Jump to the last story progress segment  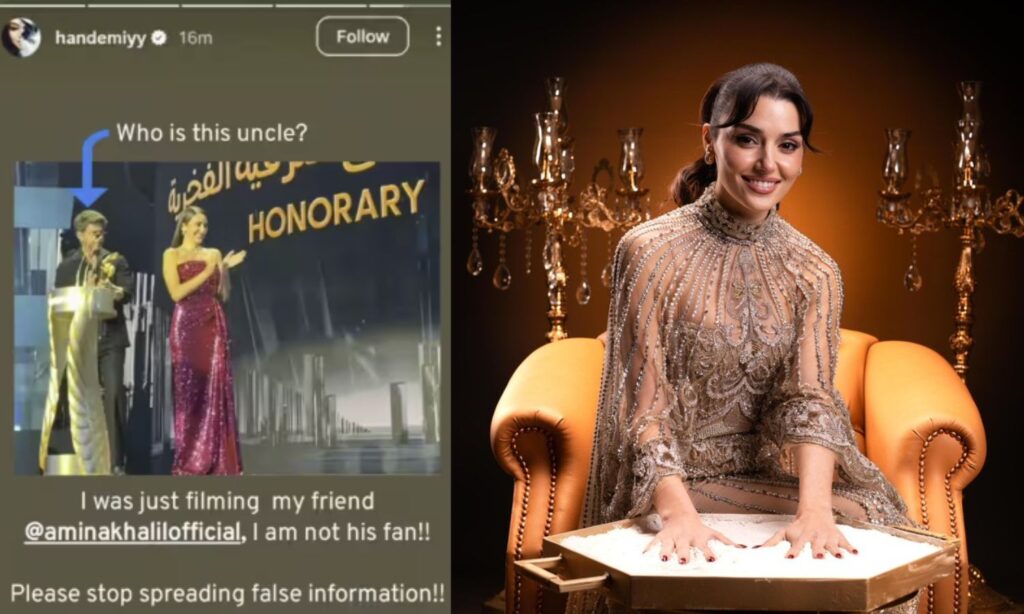point(410,5)
